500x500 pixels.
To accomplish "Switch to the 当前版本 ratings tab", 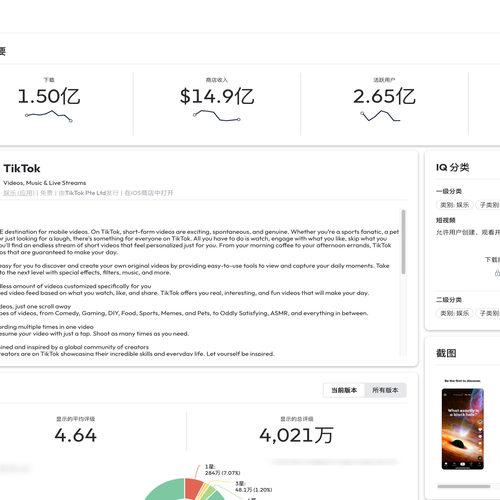I will pyautogui.click(x=344, y=390).
